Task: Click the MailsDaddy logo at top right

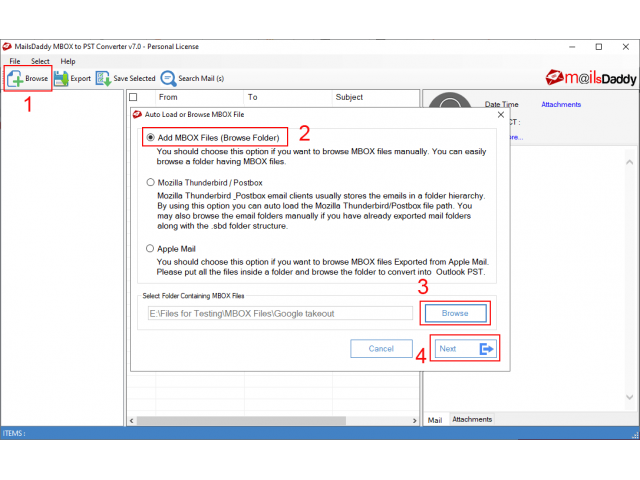Action: [x=591, y=78]
